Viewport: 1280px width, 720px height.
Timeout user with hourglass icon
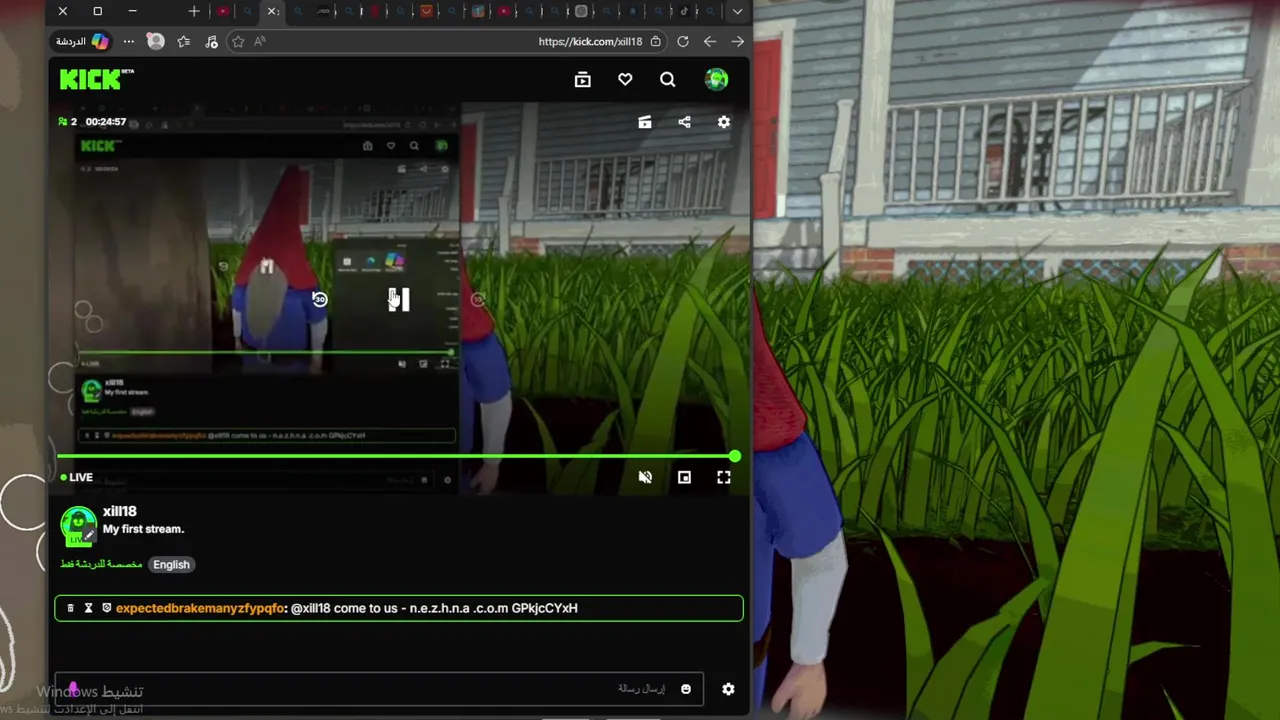(88, 608)
